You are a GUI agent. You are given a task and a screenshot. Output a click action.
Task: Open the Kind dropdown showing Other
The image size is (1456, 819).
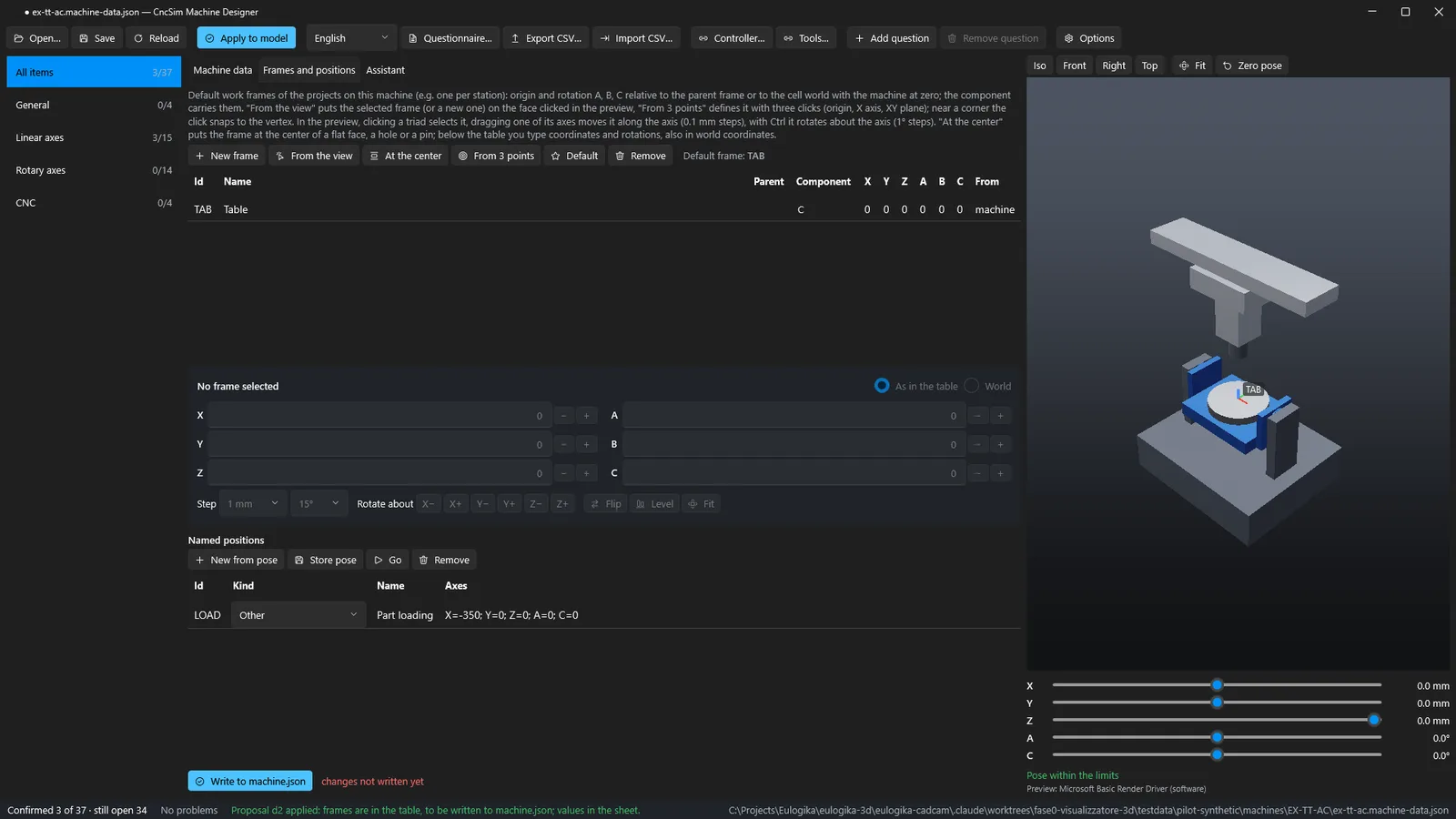pyautogui.click(x=298, y=615)
